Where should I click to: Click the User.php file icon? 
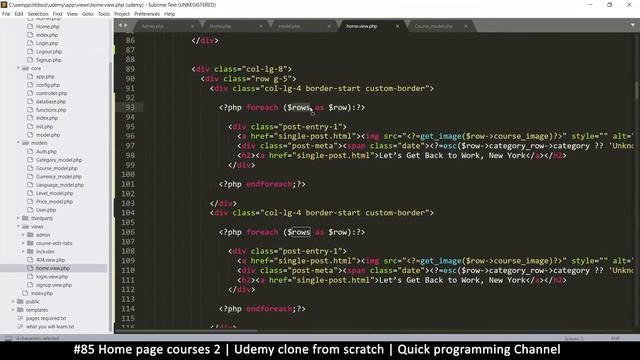click(x=30, y=210)
